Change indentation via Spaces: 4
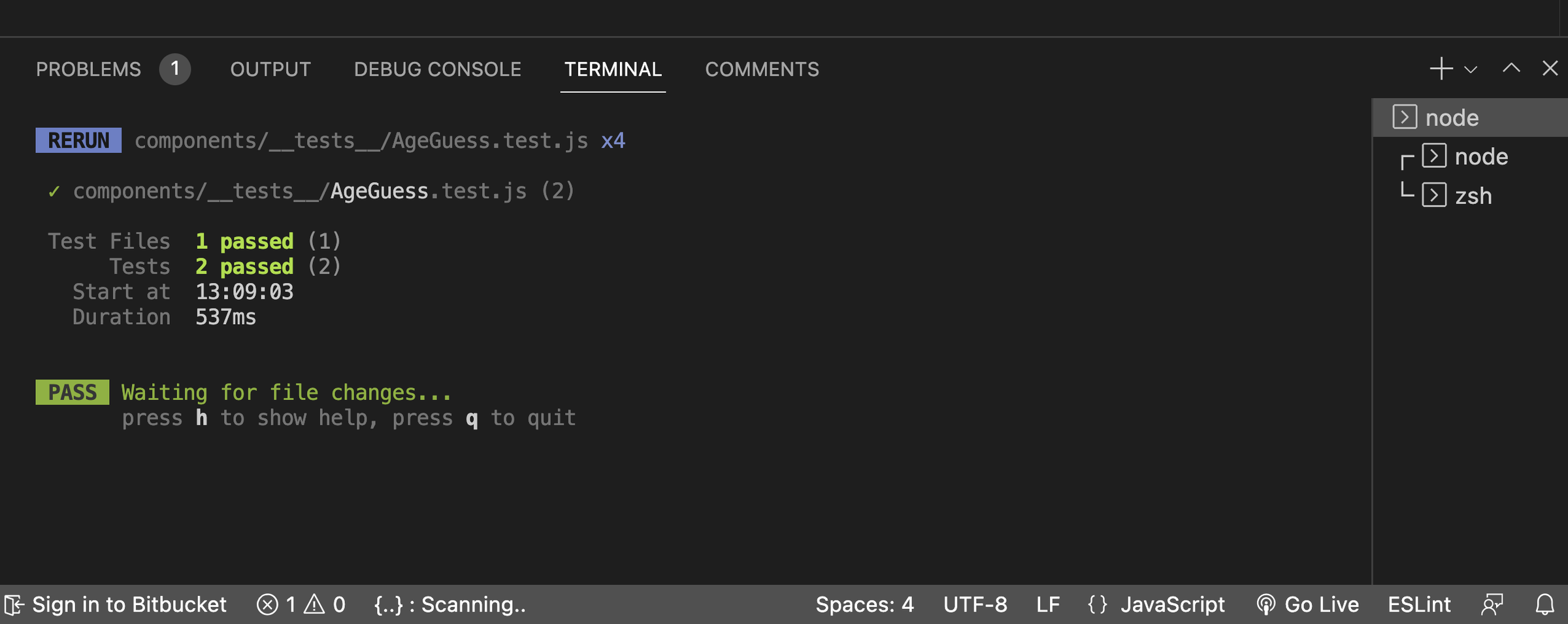This screenshot has width=1568, height=624. point(864,604)
